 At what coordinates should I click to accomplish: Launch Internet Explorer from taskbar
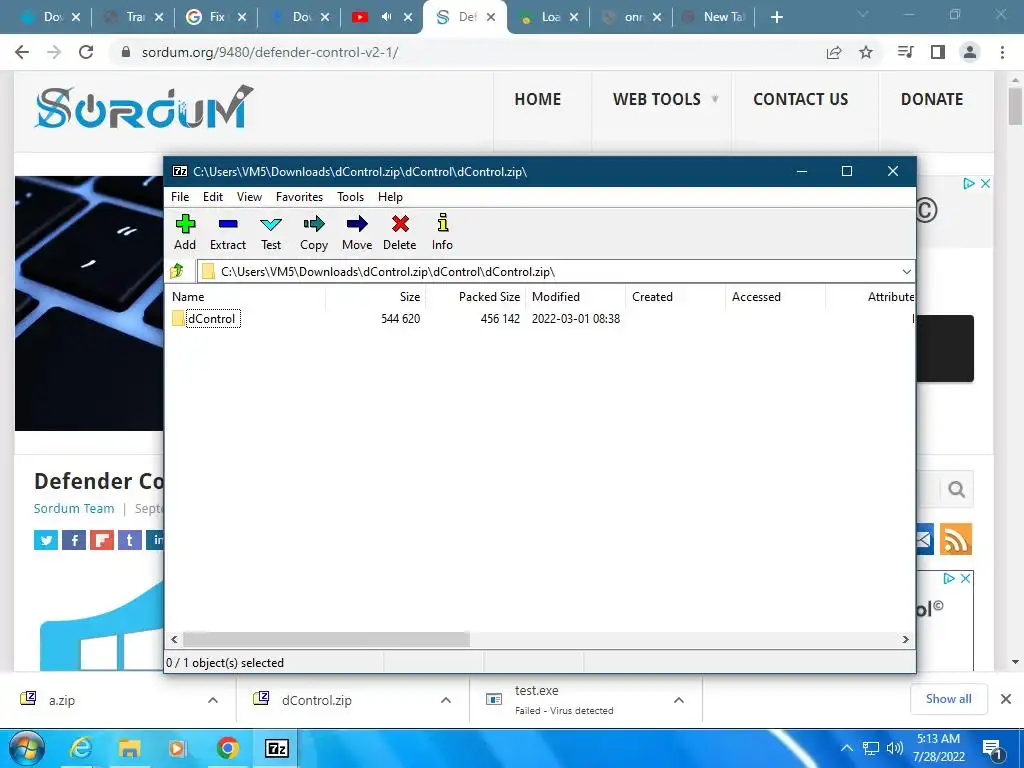click(x=80, y=748)
